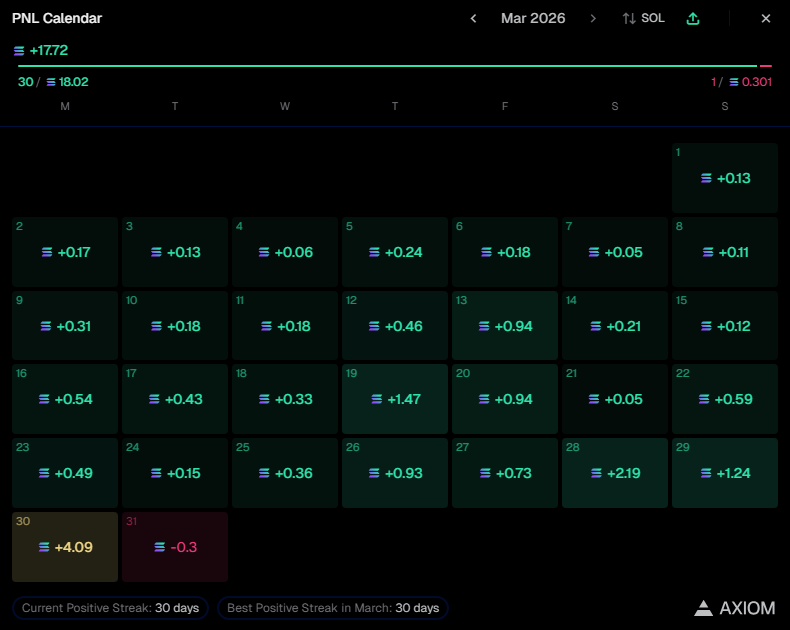Open day 24 cell showing +0.15
This screenshot has width=790, height=630.
(175, 473)
